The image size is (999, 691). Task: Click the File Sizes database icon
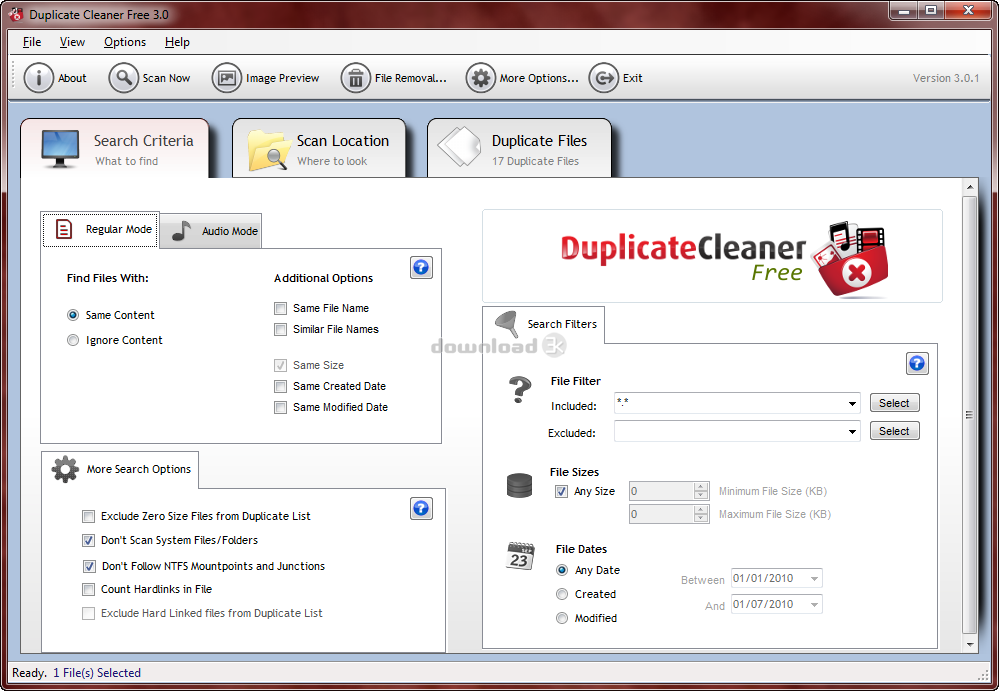519,485
